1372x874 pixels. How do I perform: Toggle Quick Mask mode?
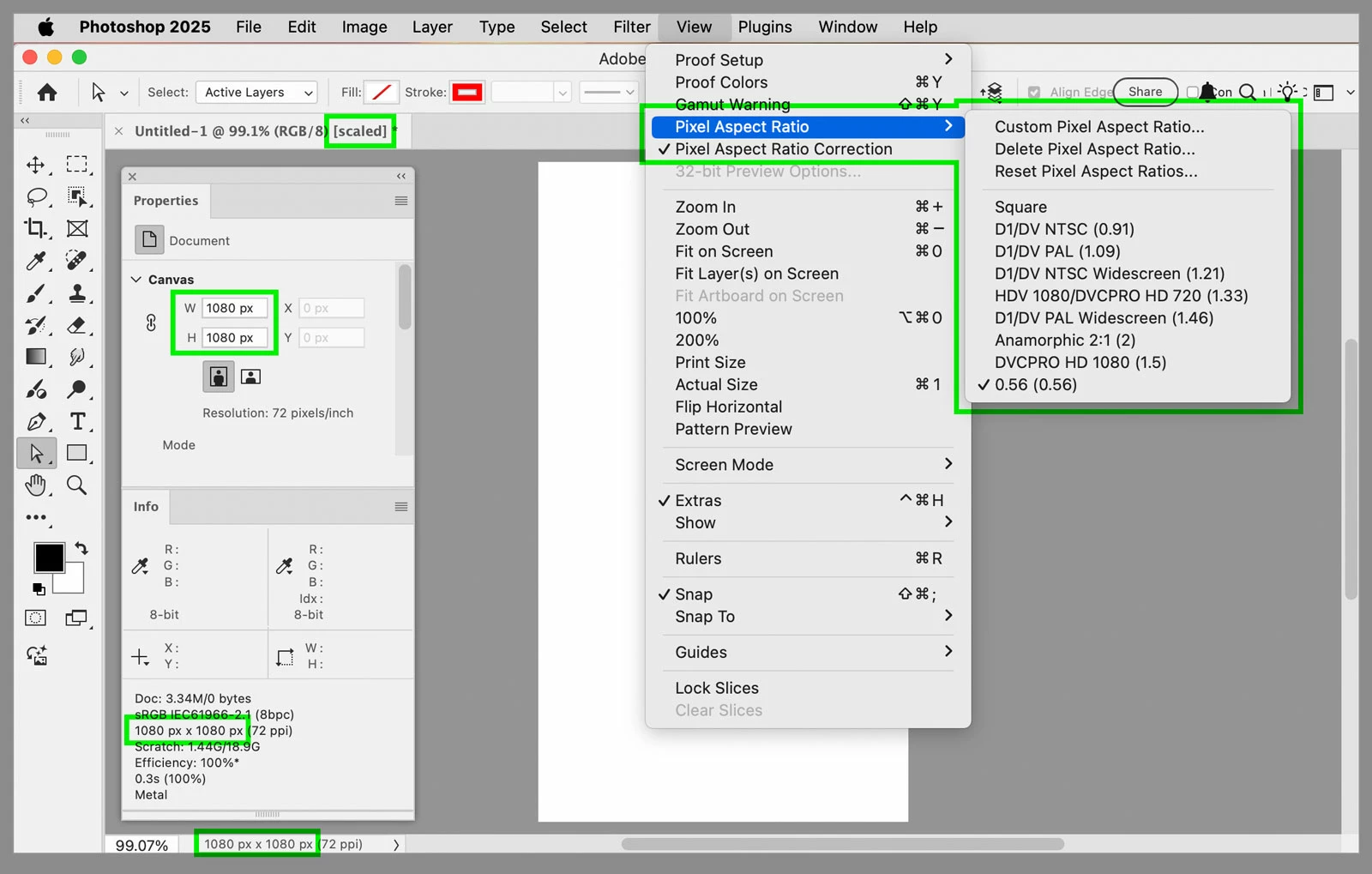click(x=36, y=618)
